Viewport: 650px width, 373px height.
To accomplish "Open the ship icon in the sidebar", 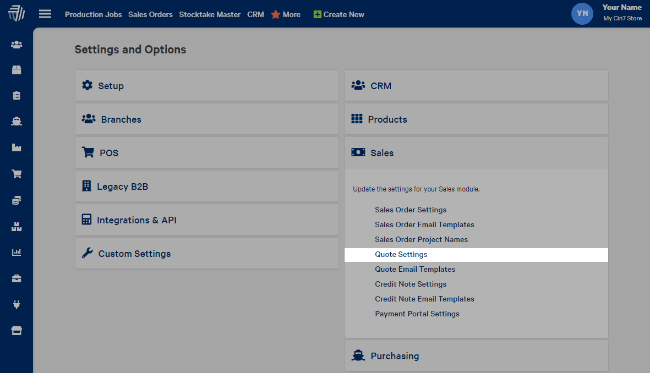I will (17, 121).
